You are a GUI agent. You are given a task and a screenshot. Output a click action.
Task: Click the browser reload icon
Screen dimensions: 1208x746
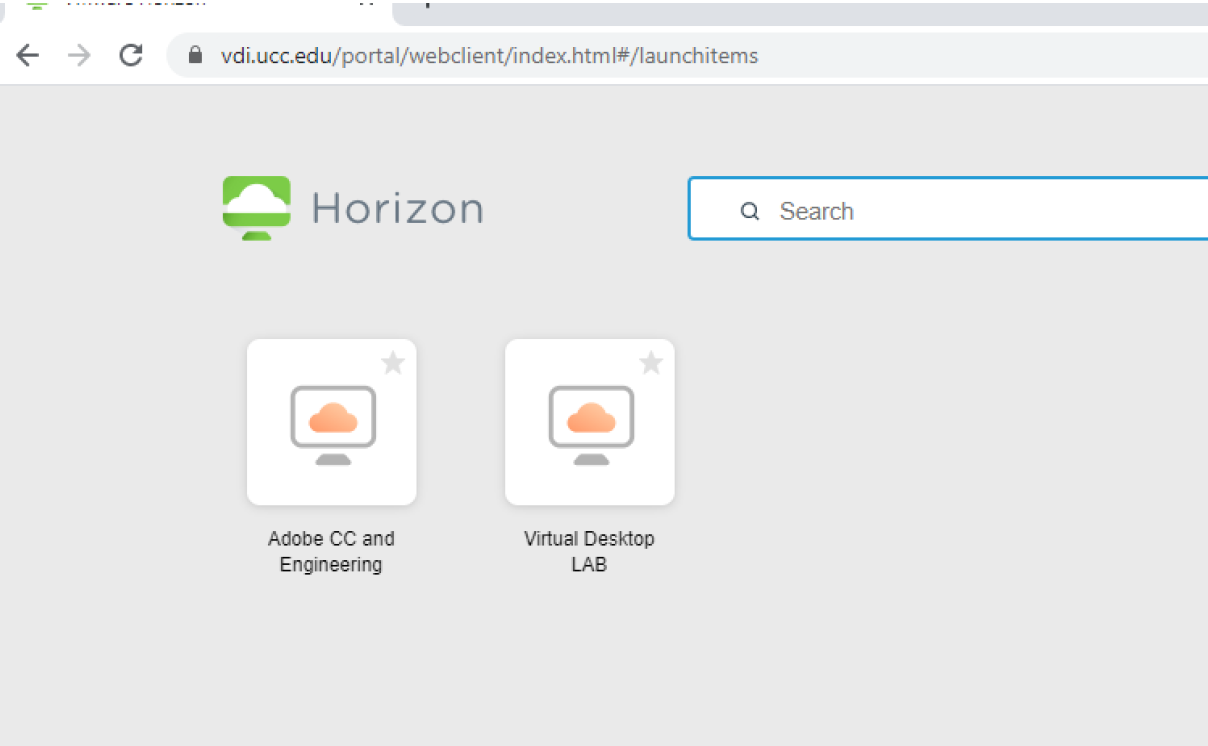(x=130, y=55)
